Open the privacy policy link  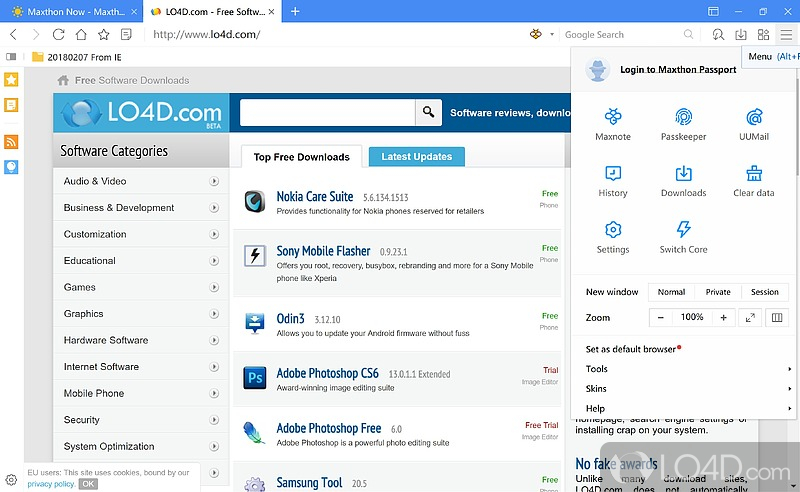[x=51, y=484]
